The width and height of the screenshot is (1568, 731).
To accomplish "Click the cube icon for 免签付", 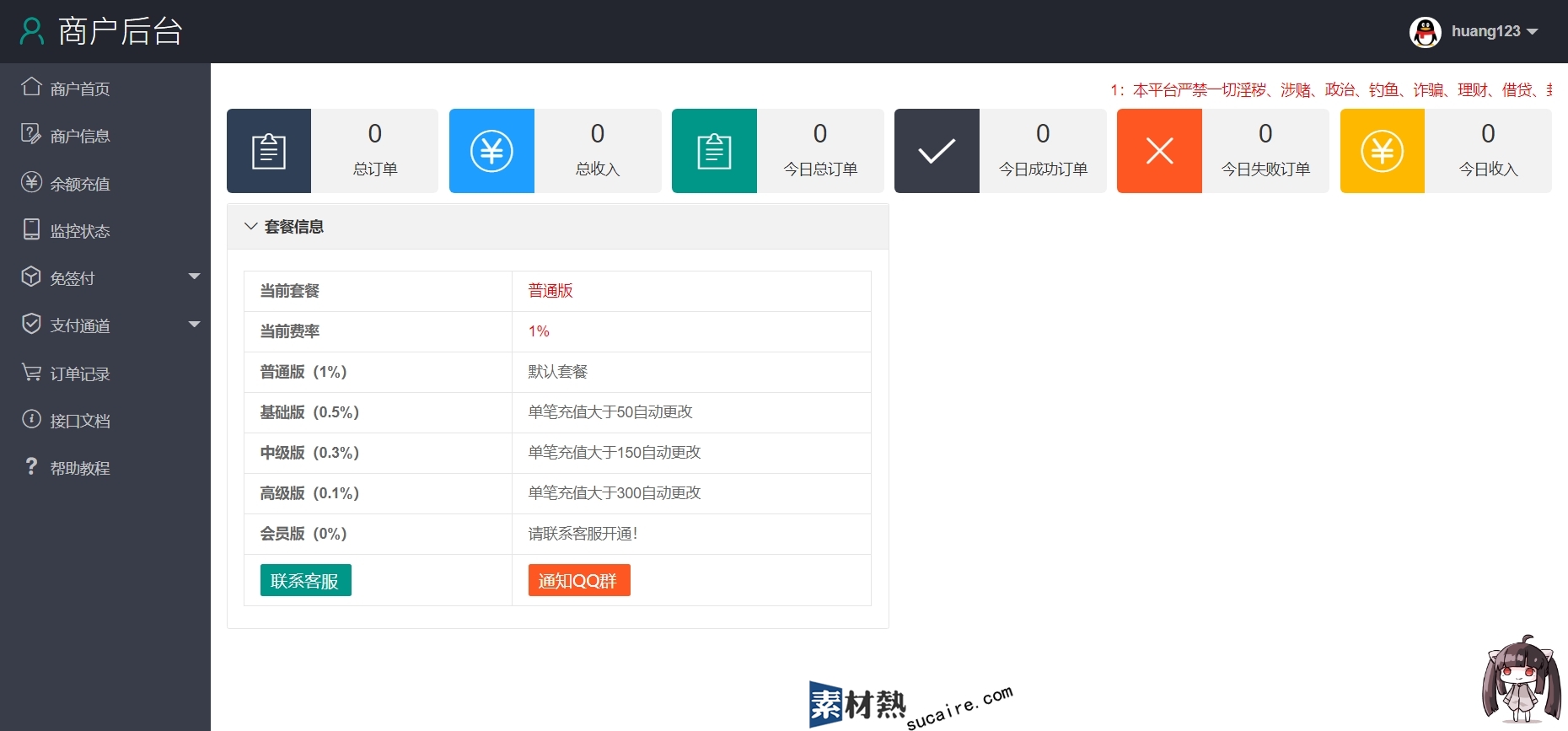I will (x=31, y=277).
